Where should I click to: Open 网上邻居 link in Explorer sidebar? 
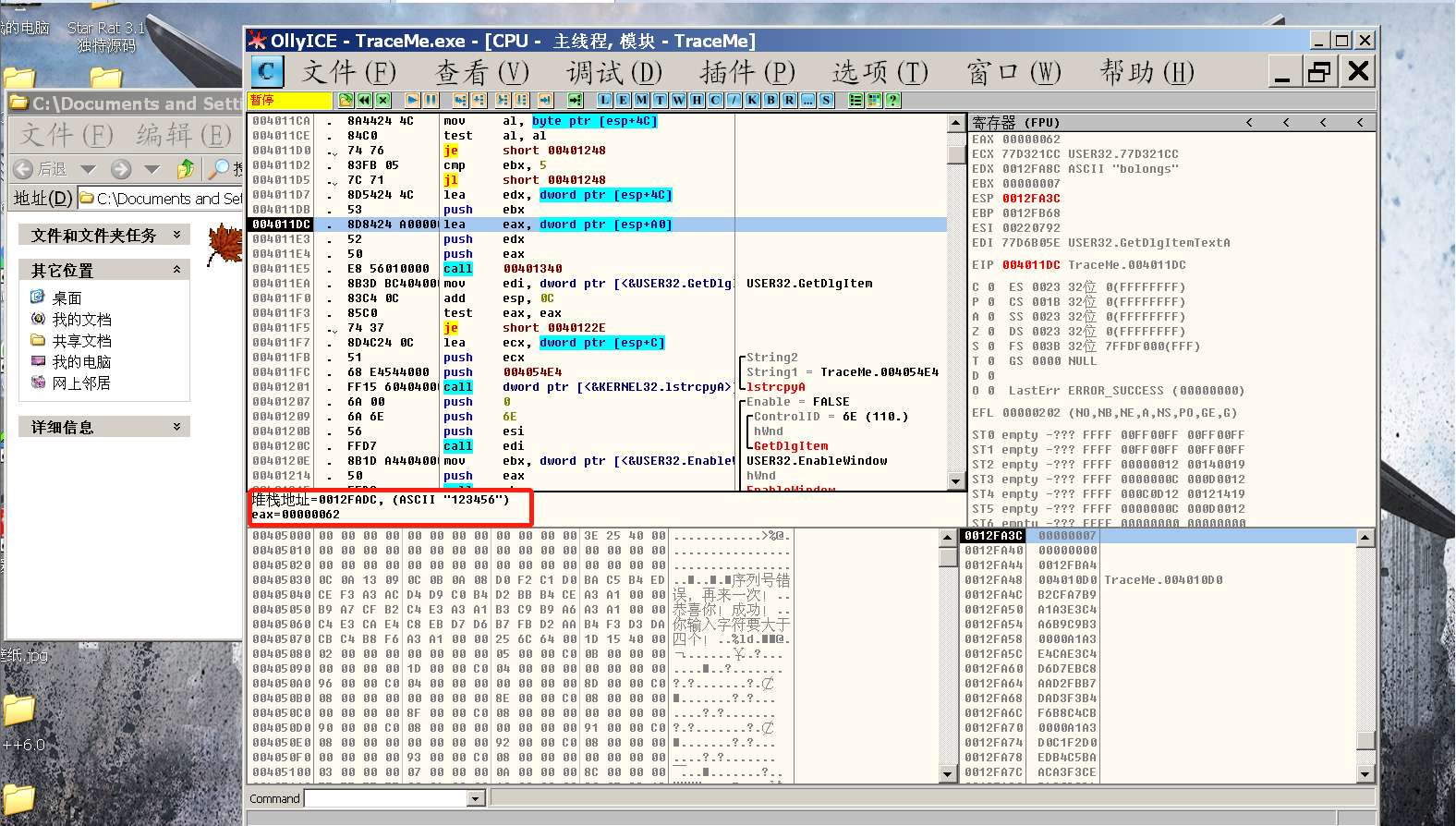81,383
